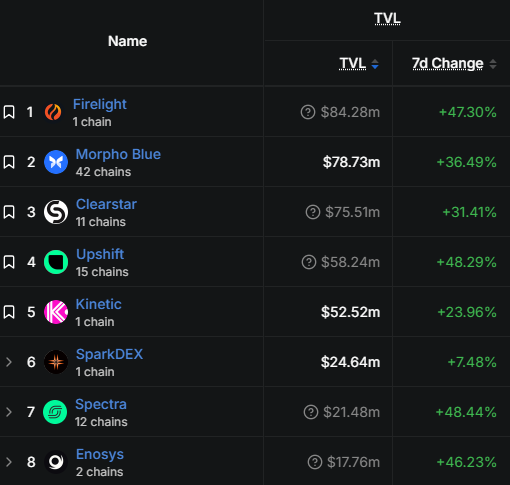Click the Spectra green logo
This screenshot has width=510, height=485.
click(x=55, y=412)
